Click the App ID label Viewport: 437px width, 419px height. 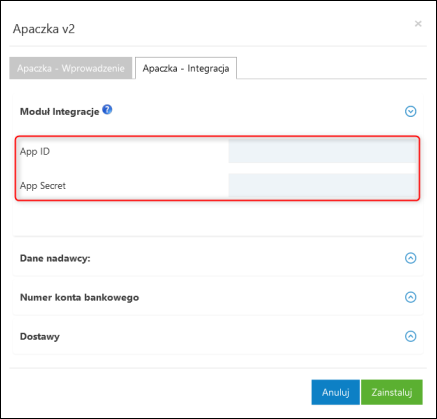[x=35, y=151]
